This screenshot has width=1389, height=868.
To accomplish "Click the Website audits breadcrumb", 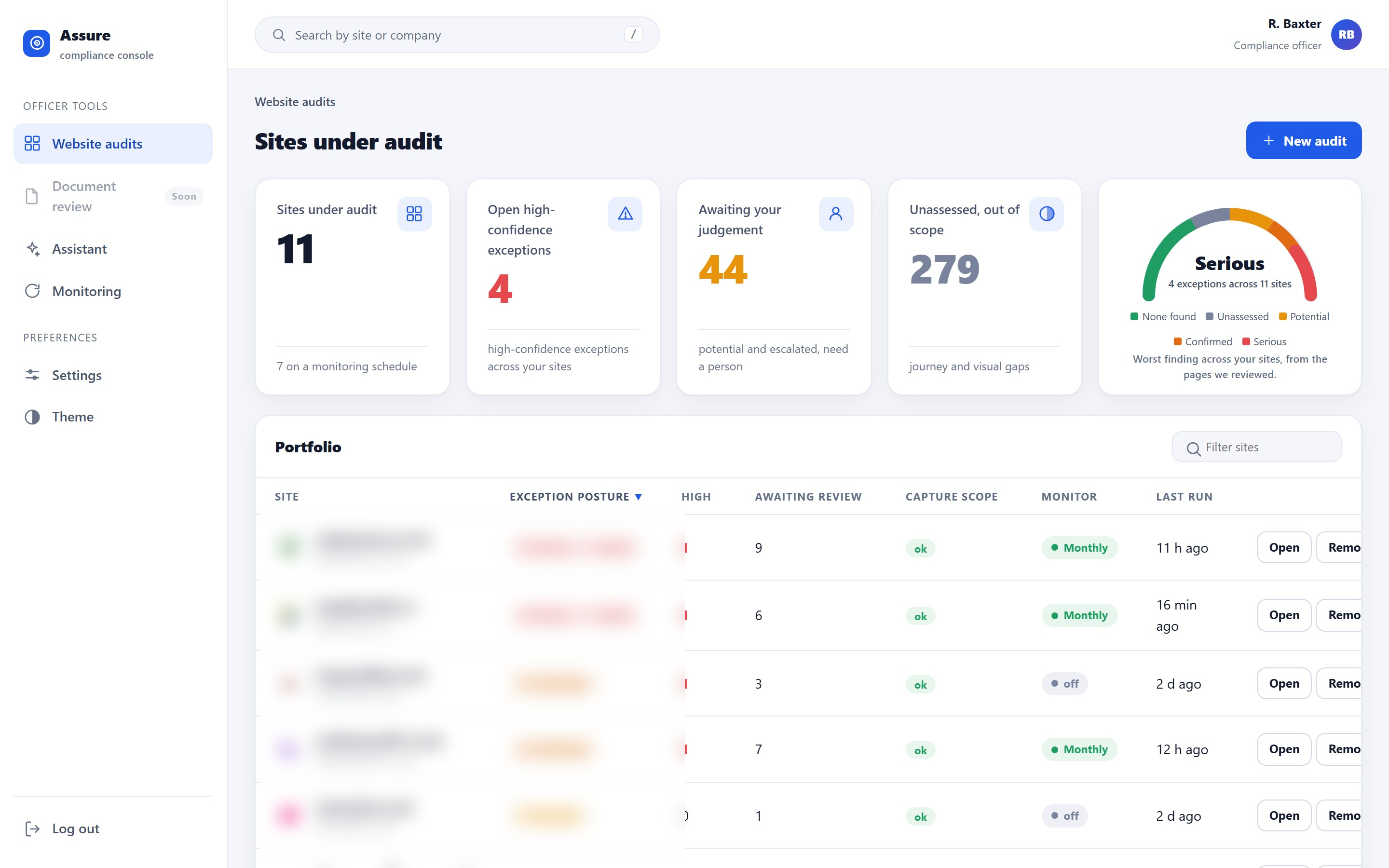I will [x=295, y=102].
